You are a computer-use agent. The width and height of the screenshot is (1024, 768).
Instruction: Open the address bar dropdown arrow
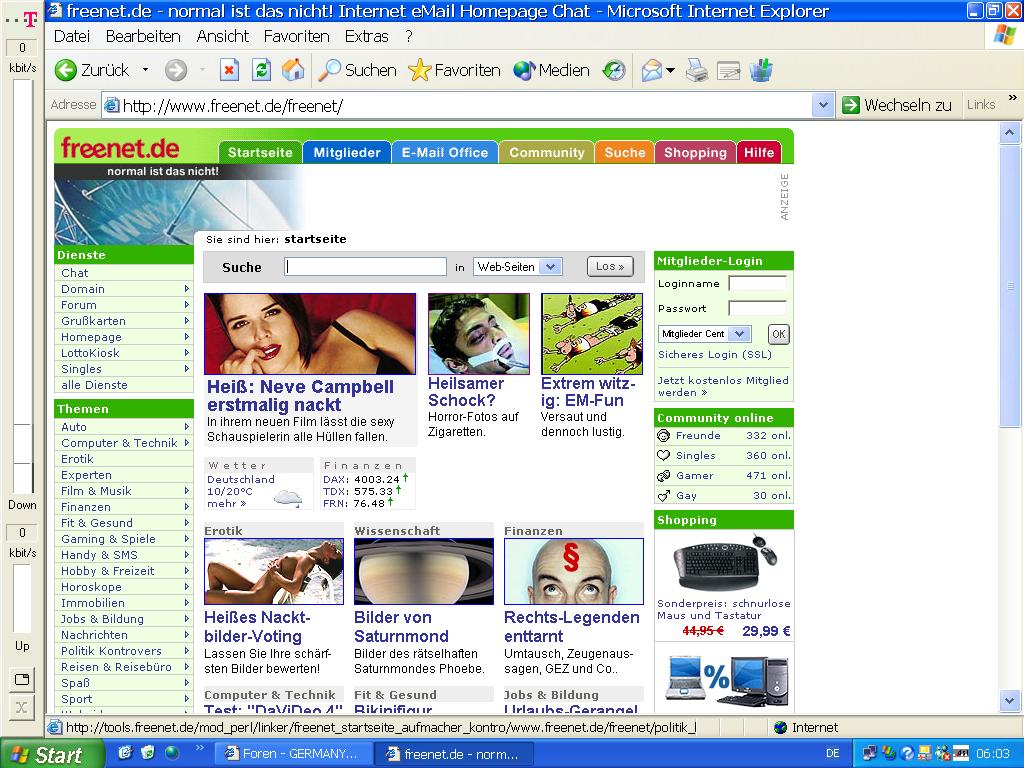click(x=823, y=105)
